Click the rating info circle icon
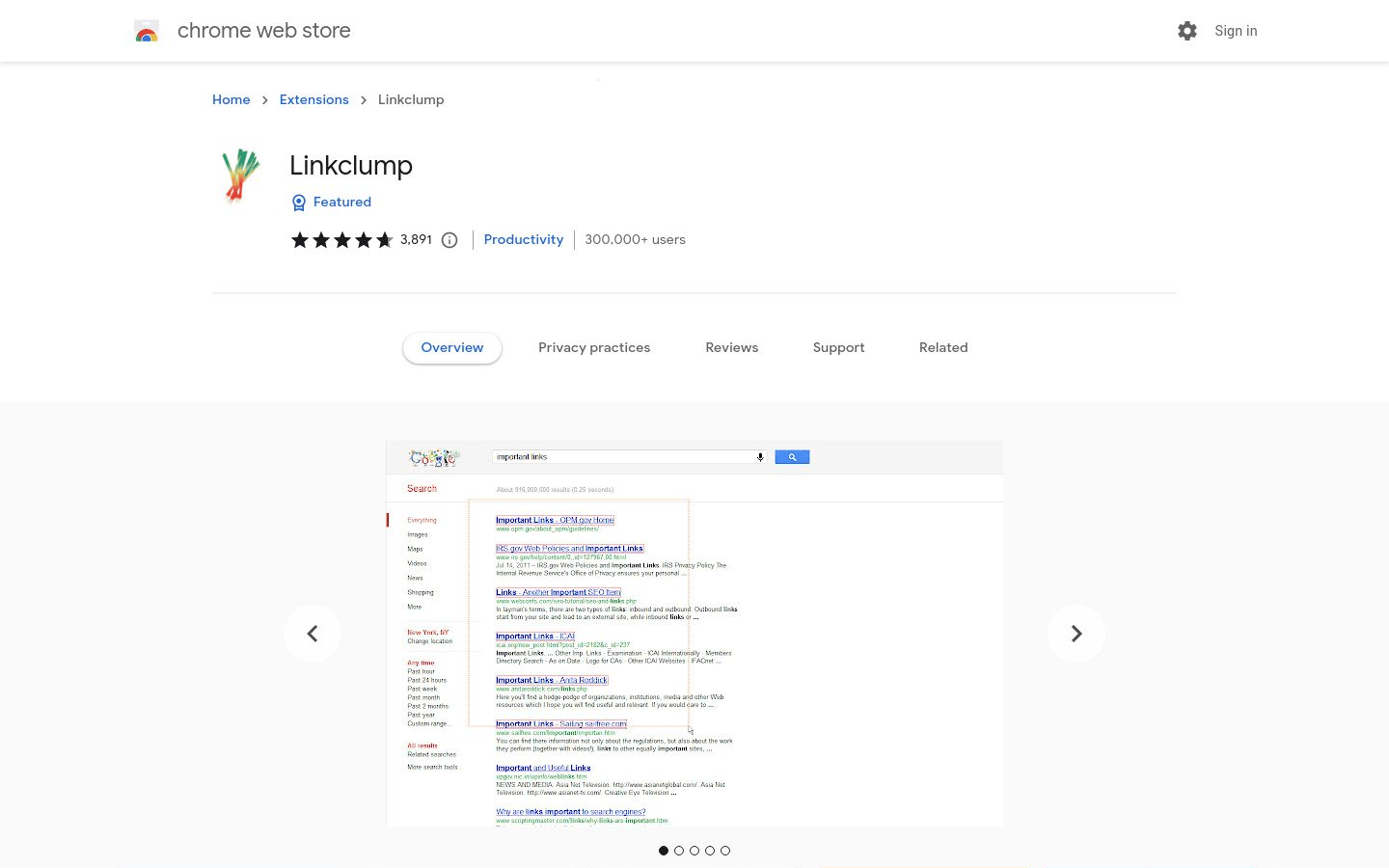 (449, 240)
